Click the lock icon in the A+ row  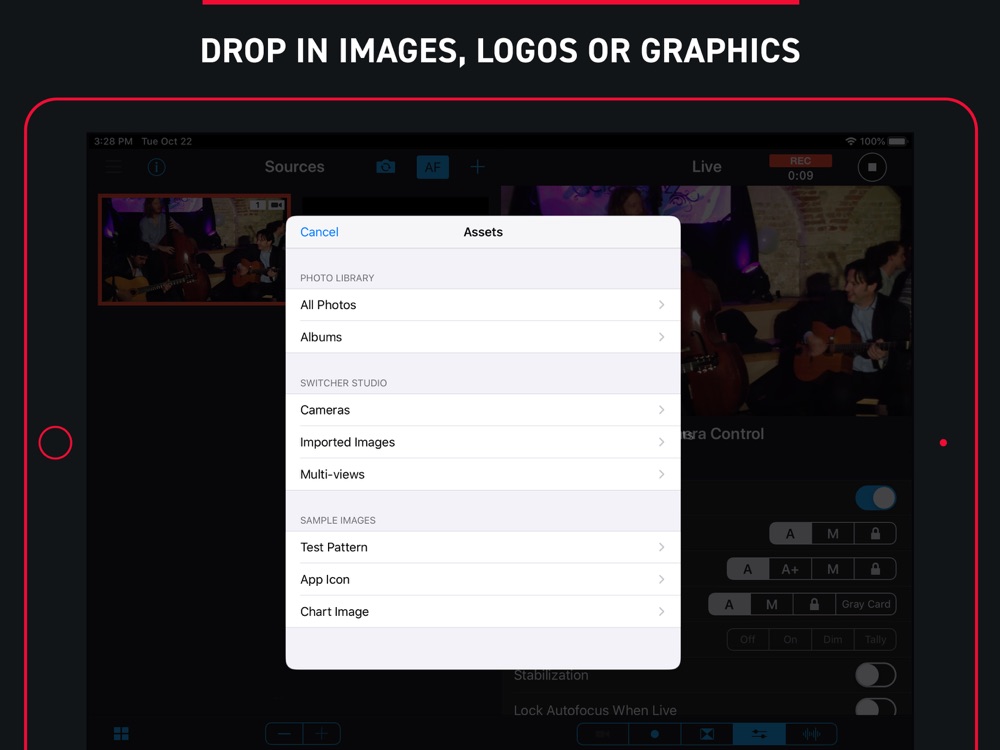(876, 569)
